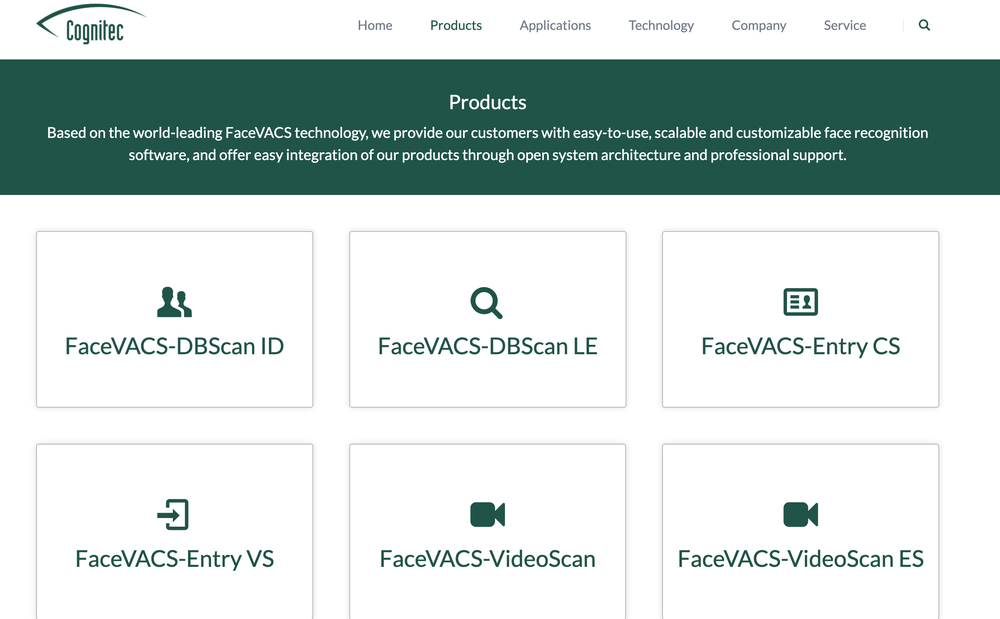Open the search magnifier in the navigation bar
This screenshot has height=619, width=1000.
(924, 25)
